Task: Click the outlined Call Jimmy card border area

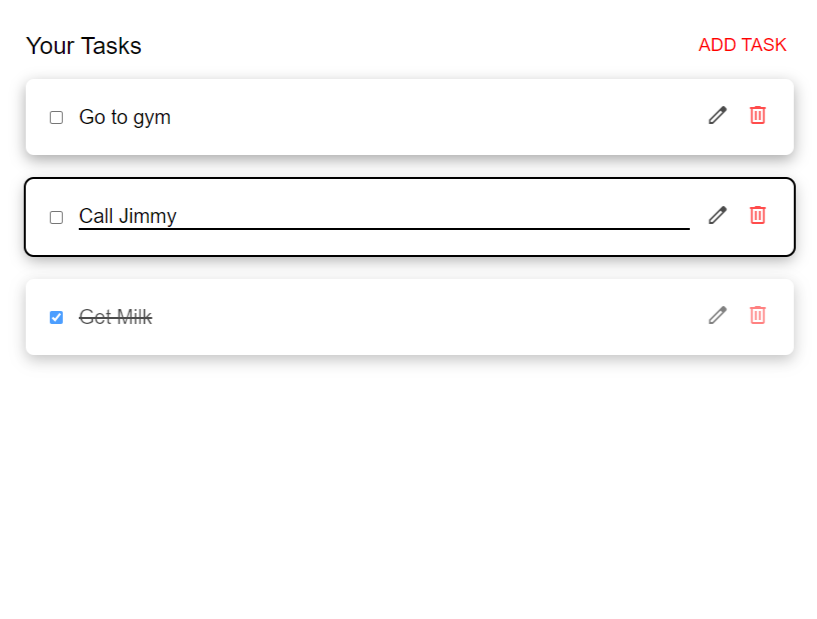Action: (x=410, y=179)
